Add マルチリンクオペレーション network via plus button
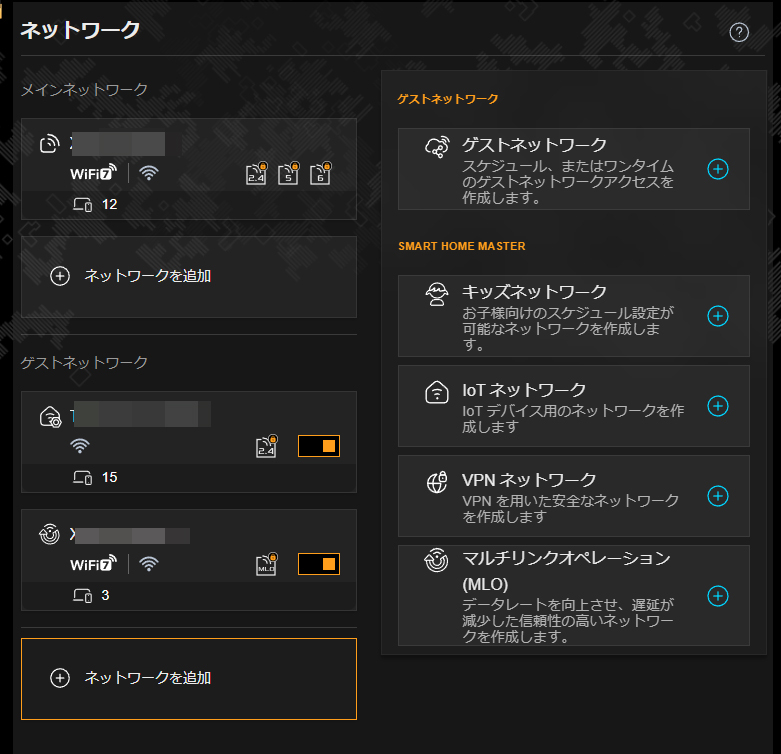The width and height of the screenshot is (781, 754). pyautogui.click(x=717, y=596)
